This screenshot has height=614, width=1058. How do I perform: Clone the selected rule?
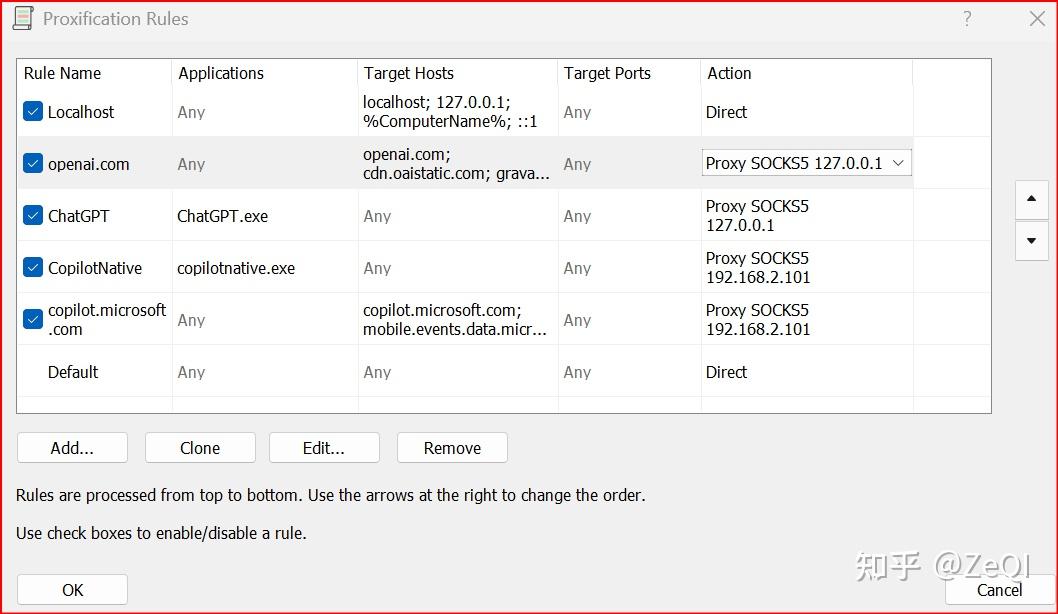coord(200,448)
